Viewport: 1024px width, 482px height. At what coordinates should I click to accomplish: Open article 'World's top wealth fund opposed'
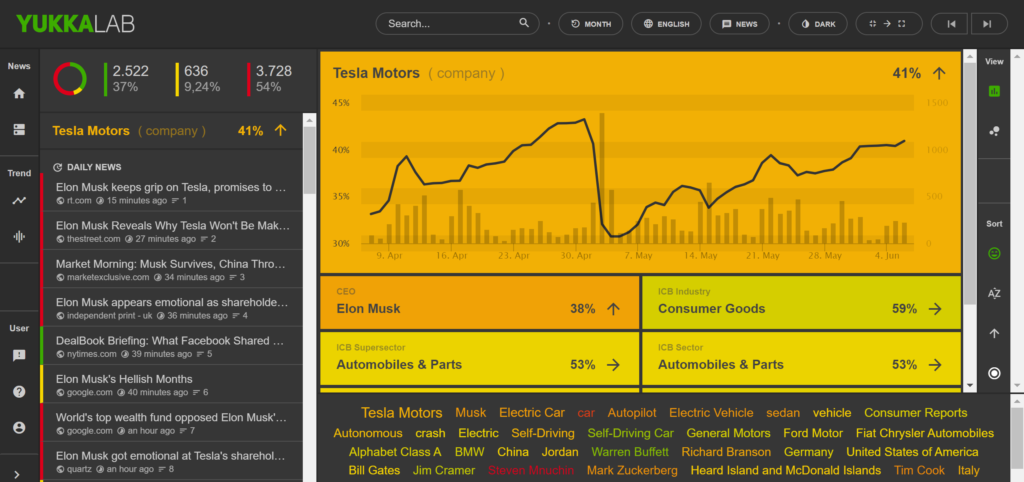[171, 423]
